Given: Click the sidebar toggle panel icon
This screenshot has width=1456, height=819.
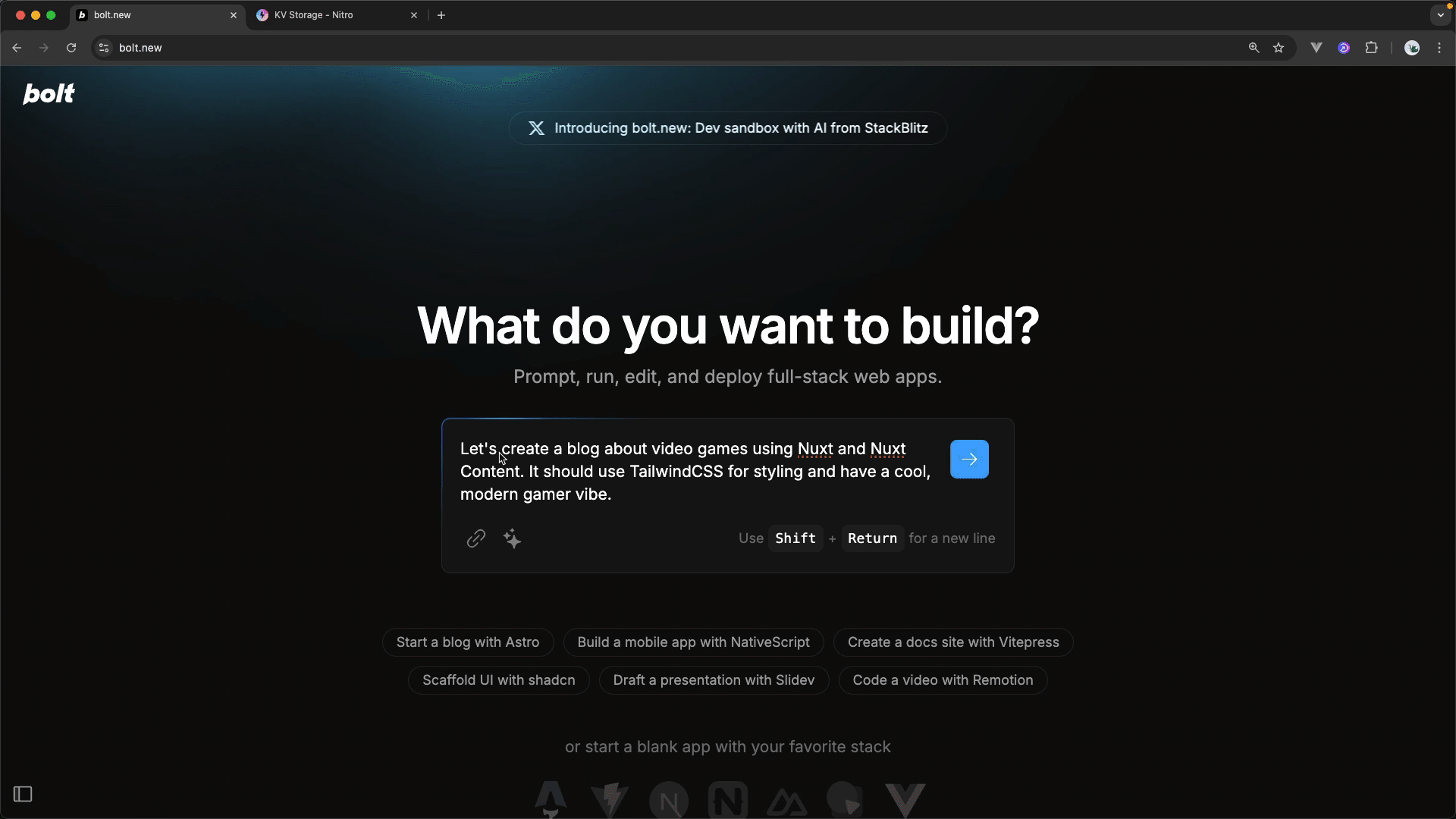Looking at the screenshot, I should tap(22, 794).
